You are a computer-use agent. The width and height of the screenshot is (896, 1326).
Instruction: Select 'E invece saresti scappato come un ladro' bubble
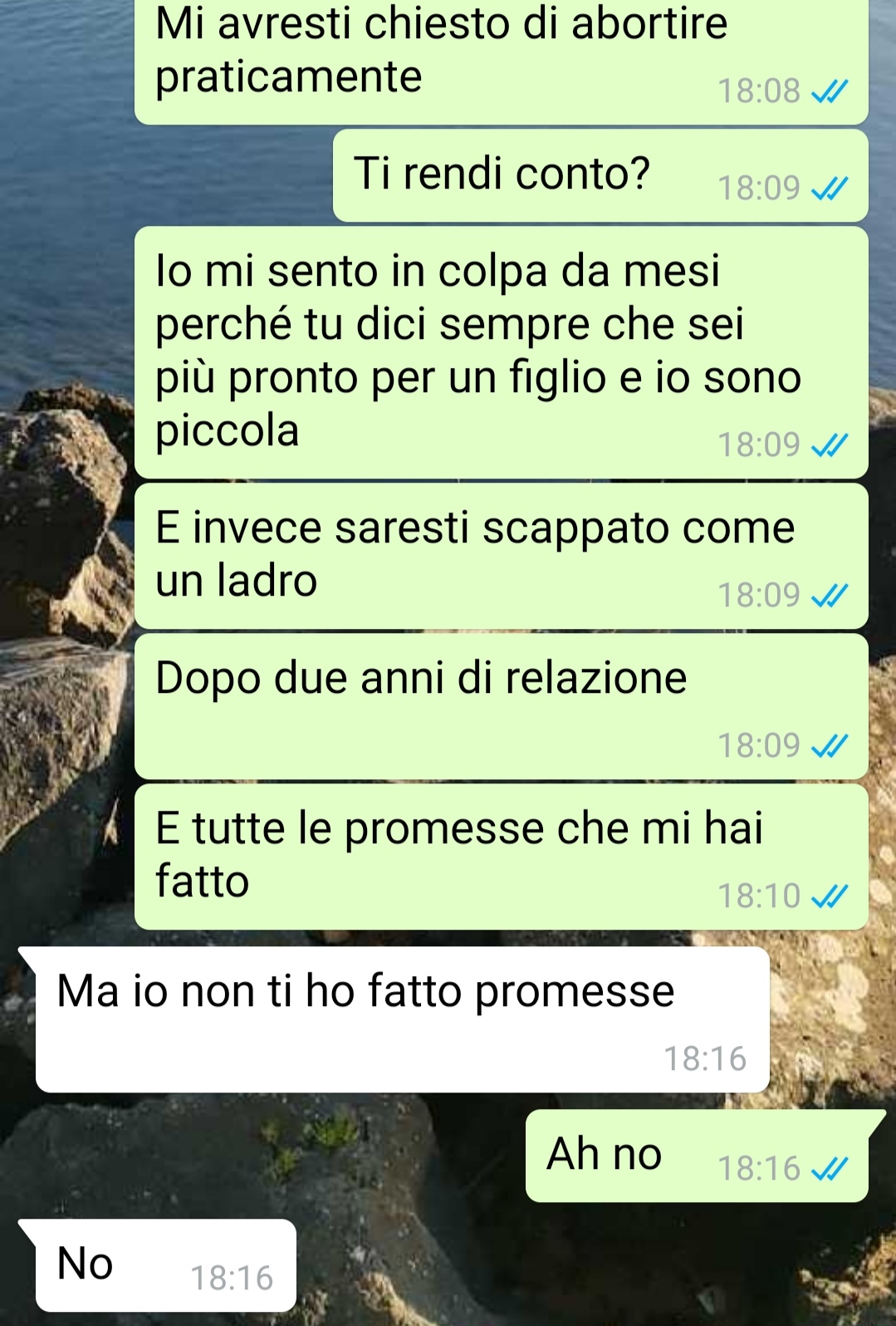[x=502, y=557]
